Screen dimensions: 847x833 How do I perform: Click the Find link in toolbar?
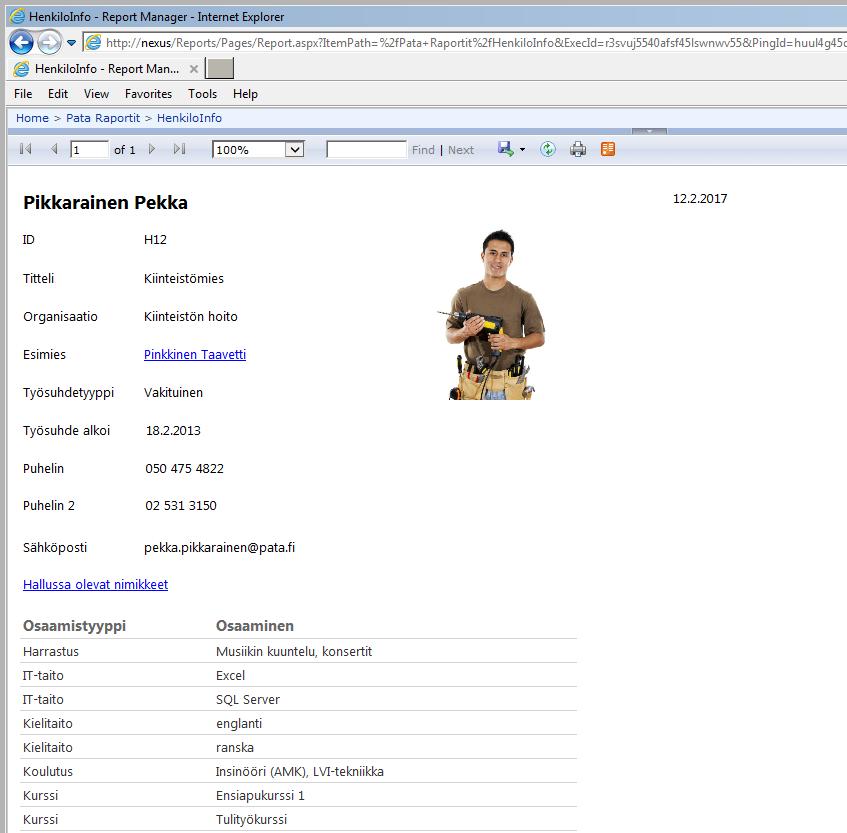point(423,150)
